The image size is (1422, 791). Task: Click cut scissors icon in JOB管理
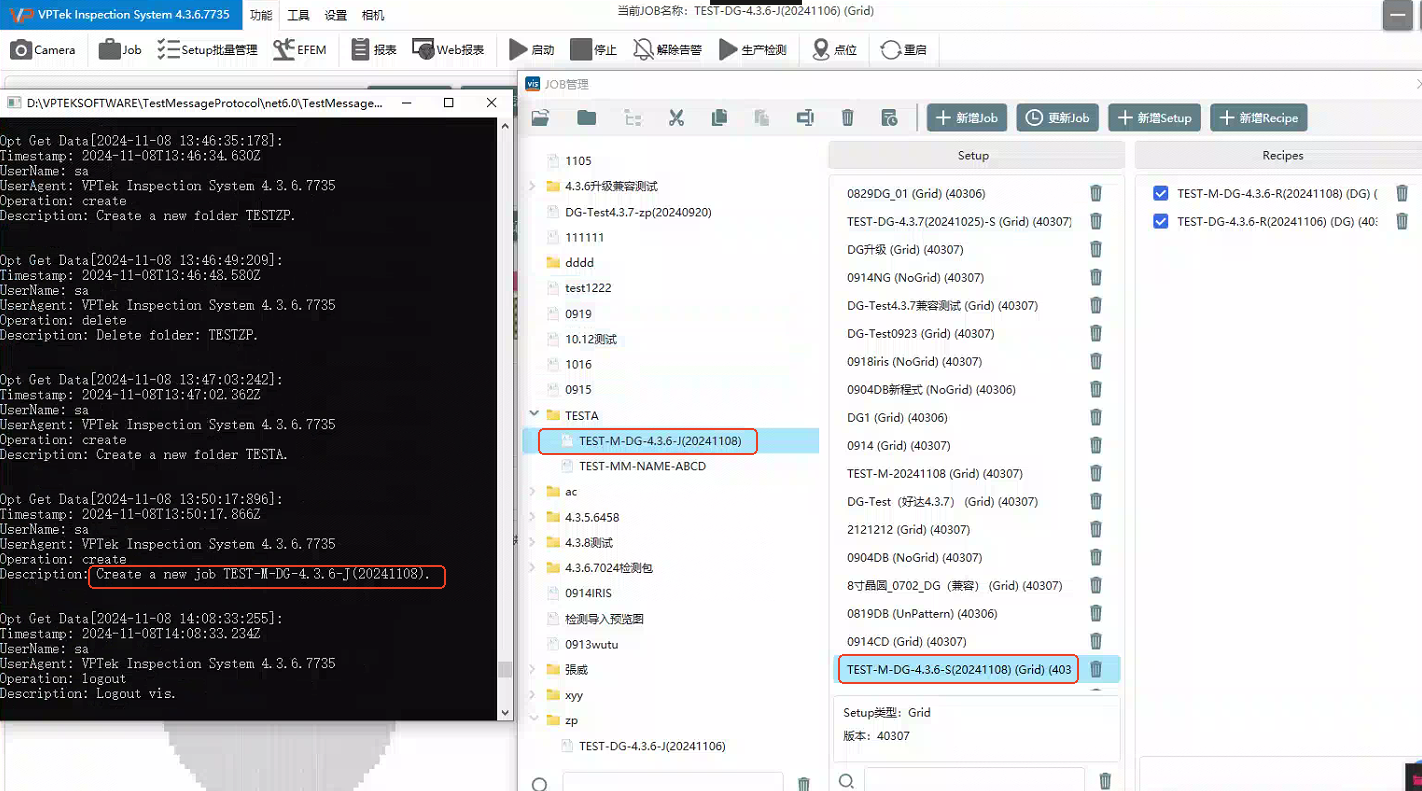(x=676, y=118)
